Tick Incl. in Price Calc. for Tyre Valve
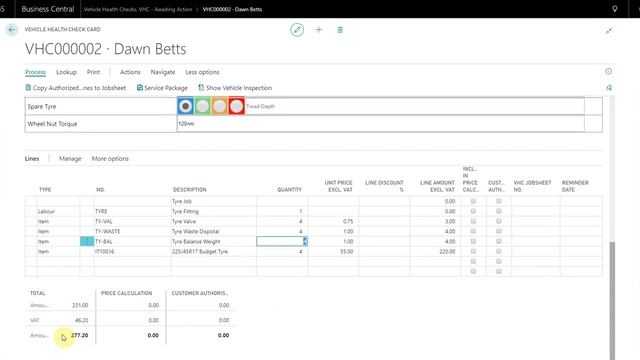Screen dimensions: 640x360 pos(473,221)
